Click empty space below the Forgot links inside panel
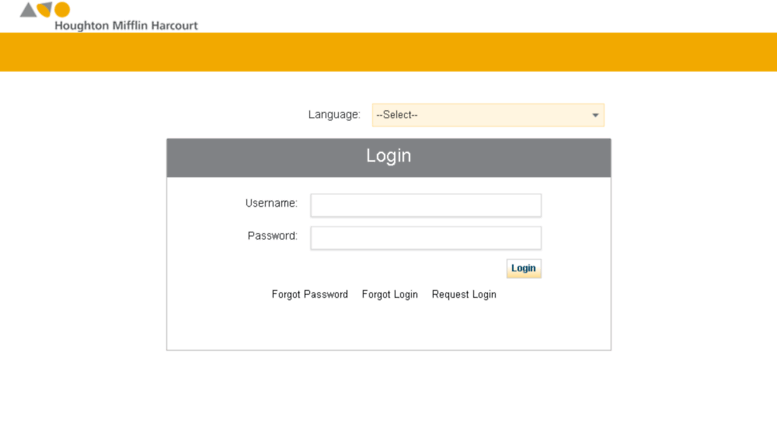The image size is (777, 423). tap(388, 326)
